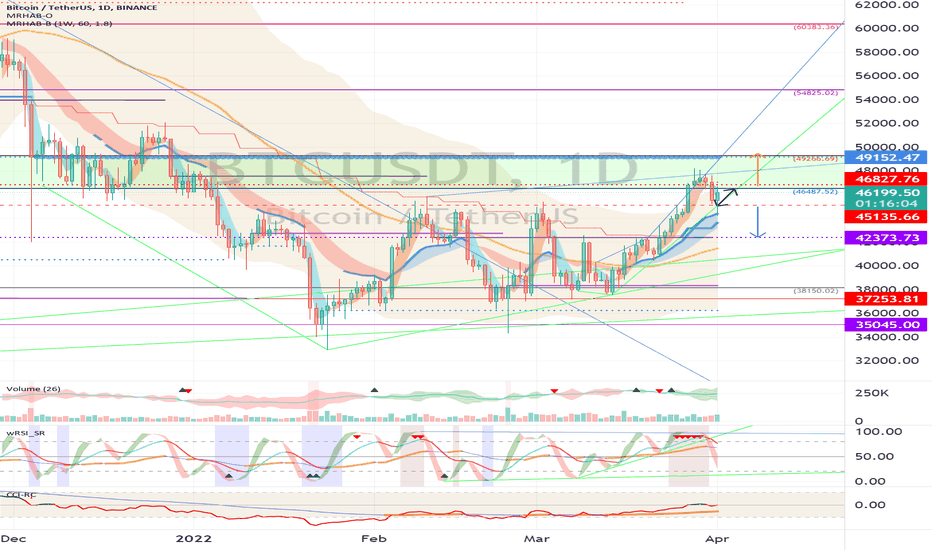Click the current price label 46199.50
The height and width of the screenshot is (550, 932).
887,193
